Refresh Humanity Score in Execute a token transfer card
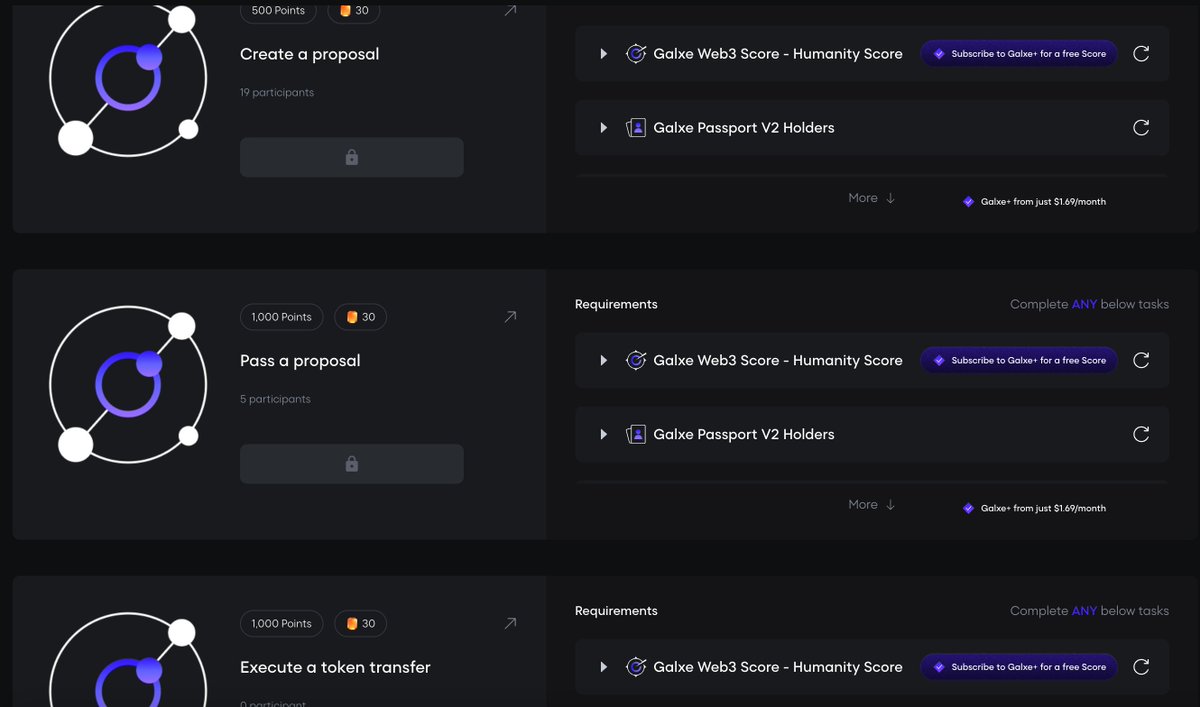Screen dimensions: 1200x707 pyautogui.click(x=1141, y=667)
